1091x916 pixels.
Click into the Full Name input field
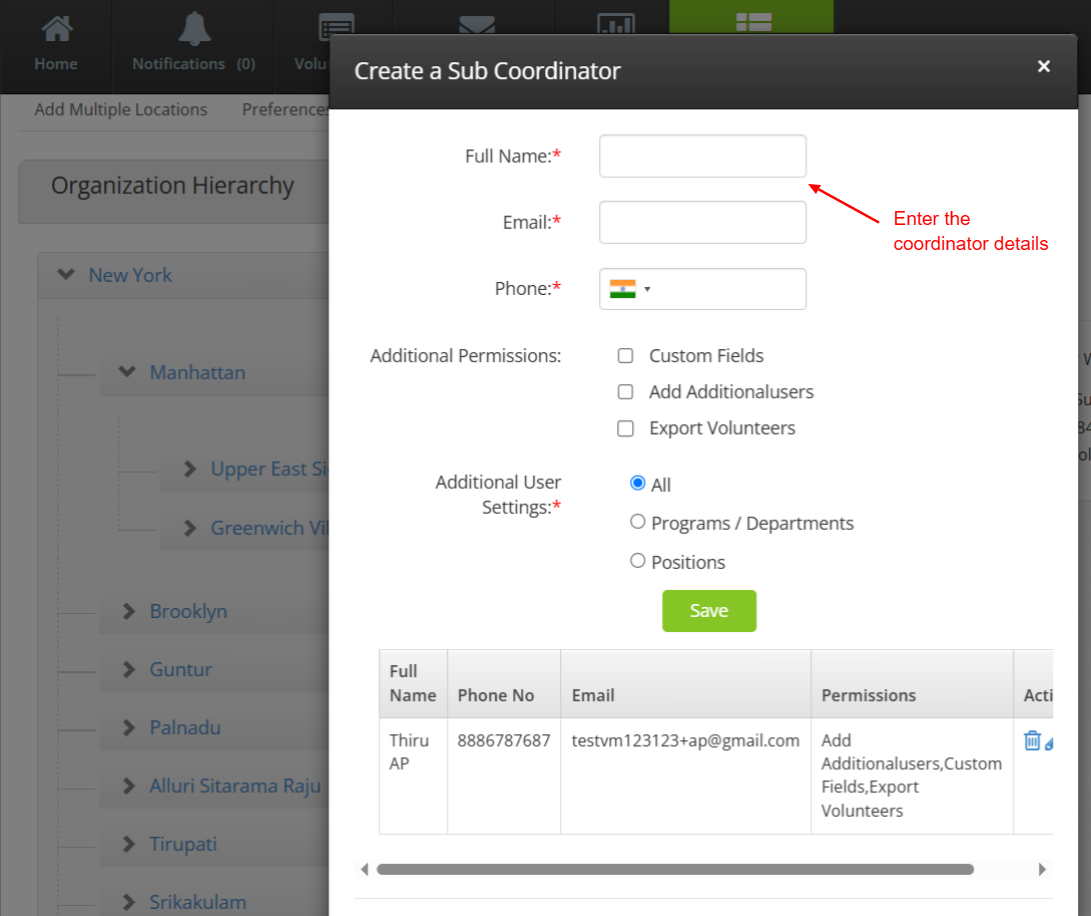[x=702, y=157]
